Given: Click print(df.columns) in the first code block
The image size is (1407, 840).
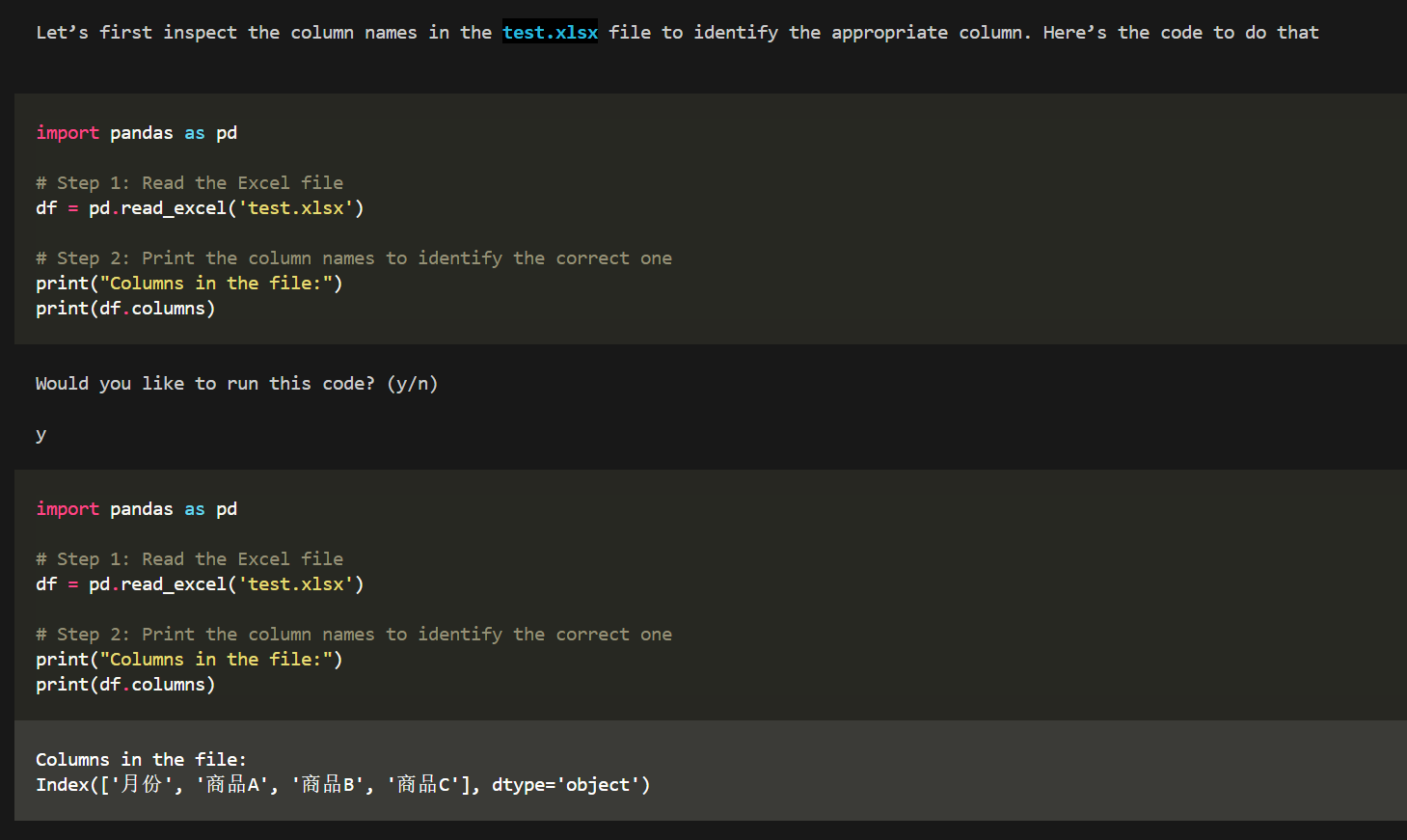Looking at the screenshot, I should tap(125, 309).
